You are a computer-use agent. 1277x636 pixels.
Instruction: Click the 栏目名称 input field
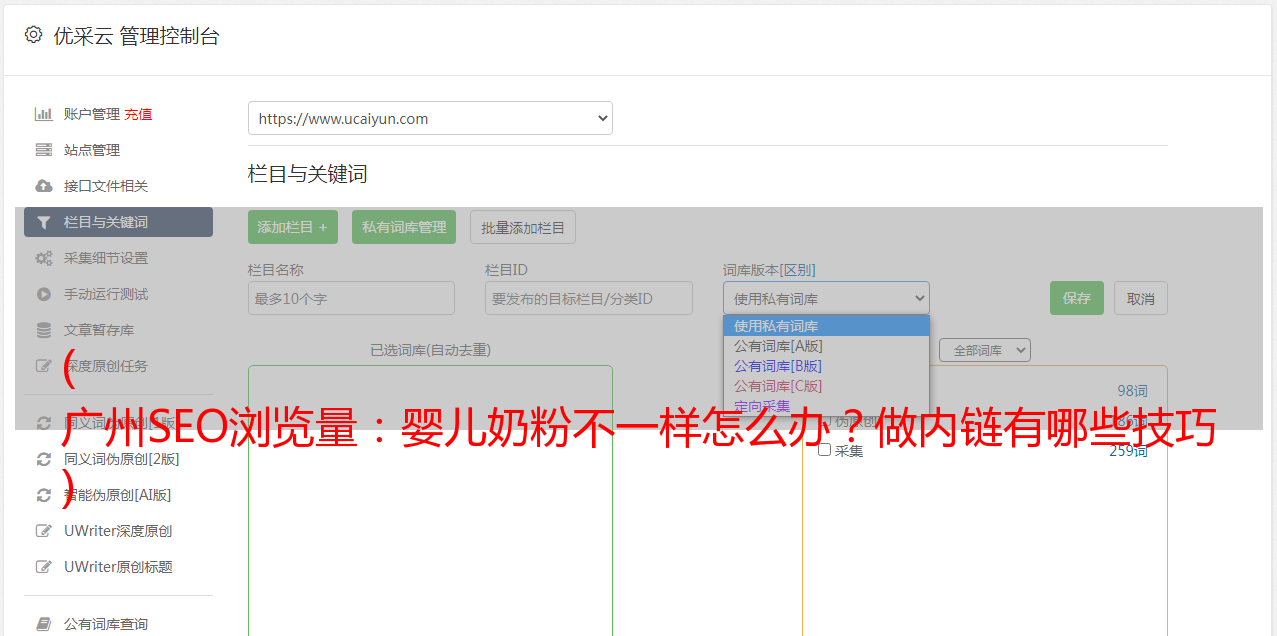point(351,298)
